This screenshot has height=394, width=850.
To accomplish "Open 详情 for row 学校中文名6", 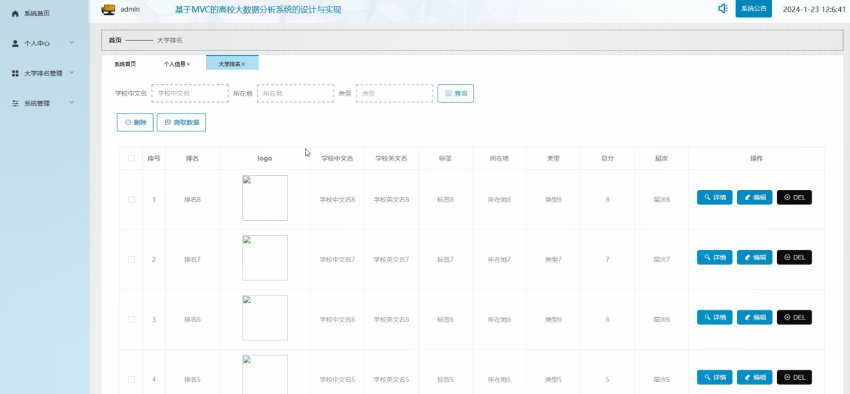I will click(x=714, y=317).
